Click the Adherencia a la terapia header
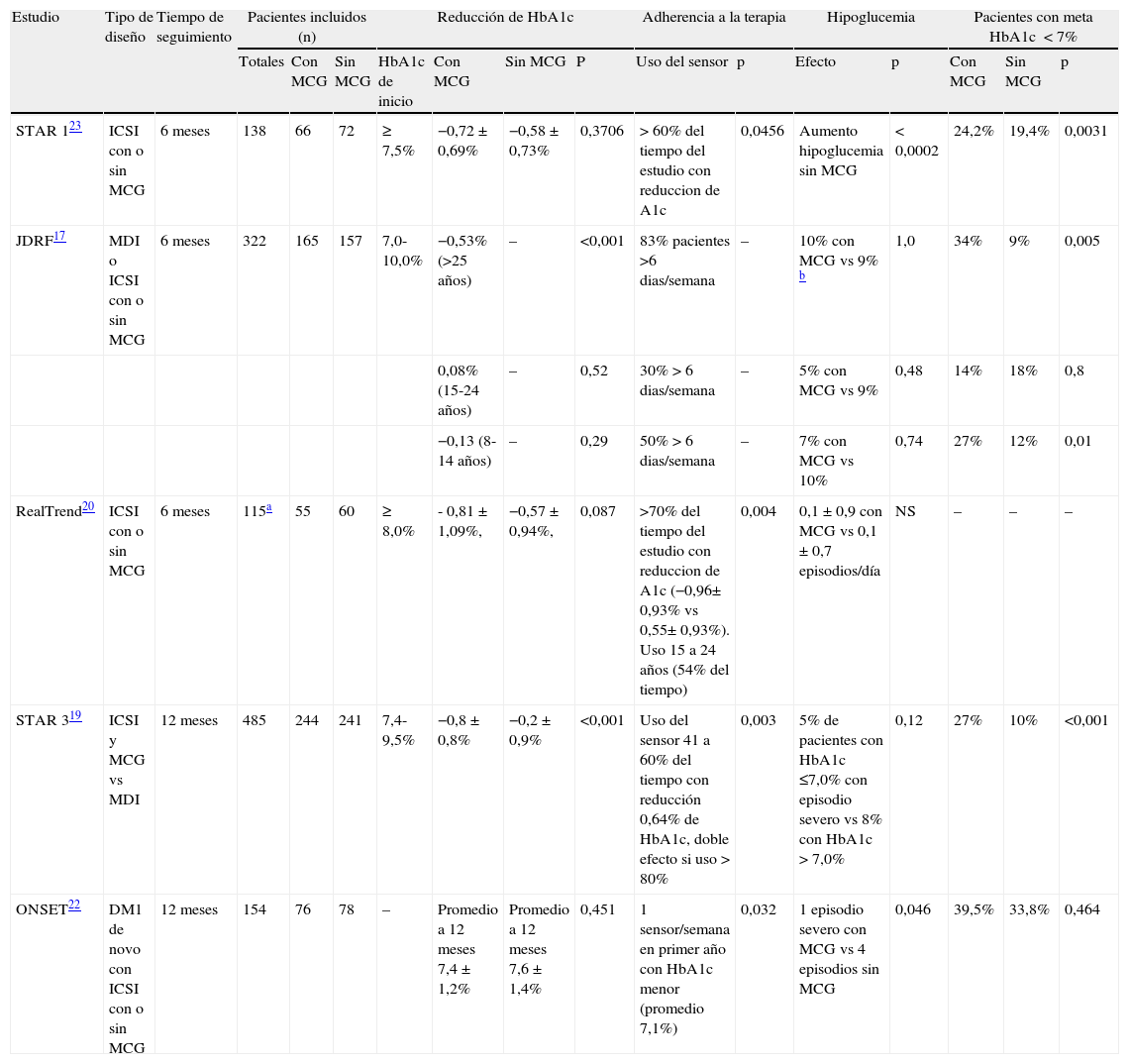Viewport: 1129px width, 1064px height. coord(713,18)
